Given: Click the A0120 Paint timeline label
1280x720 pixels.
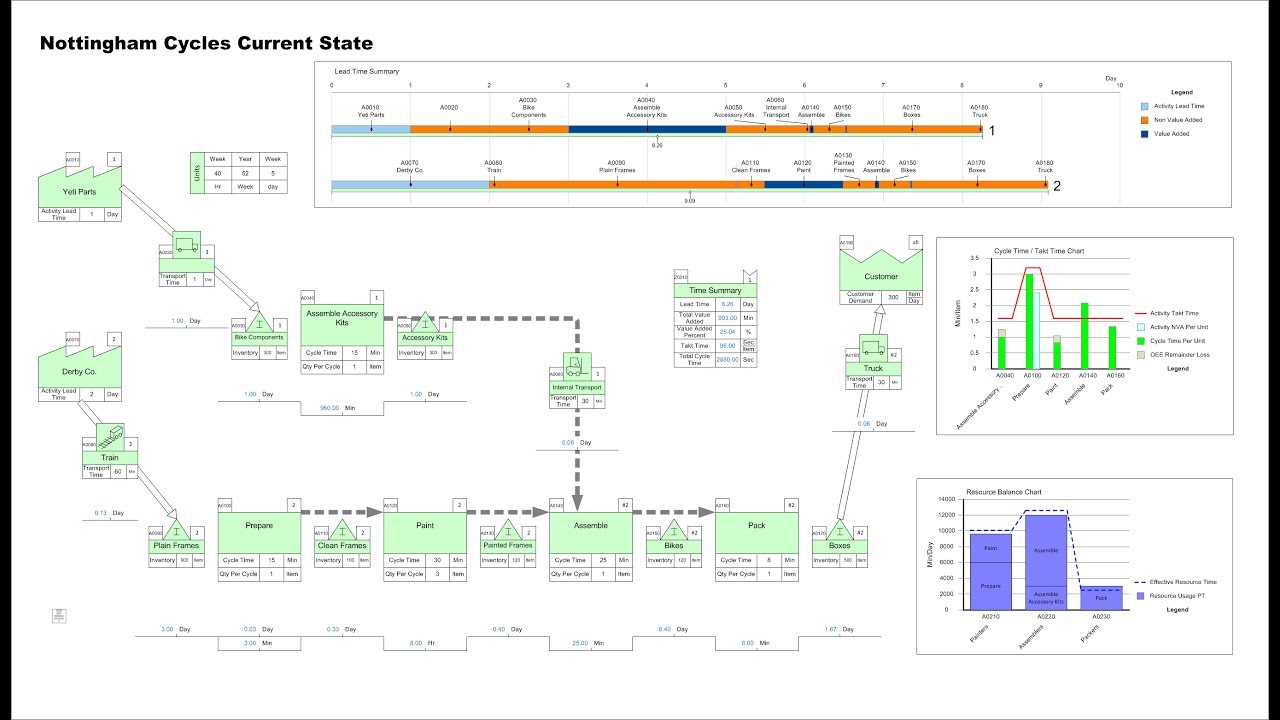Looking at the screenshot, I should 803,167.
